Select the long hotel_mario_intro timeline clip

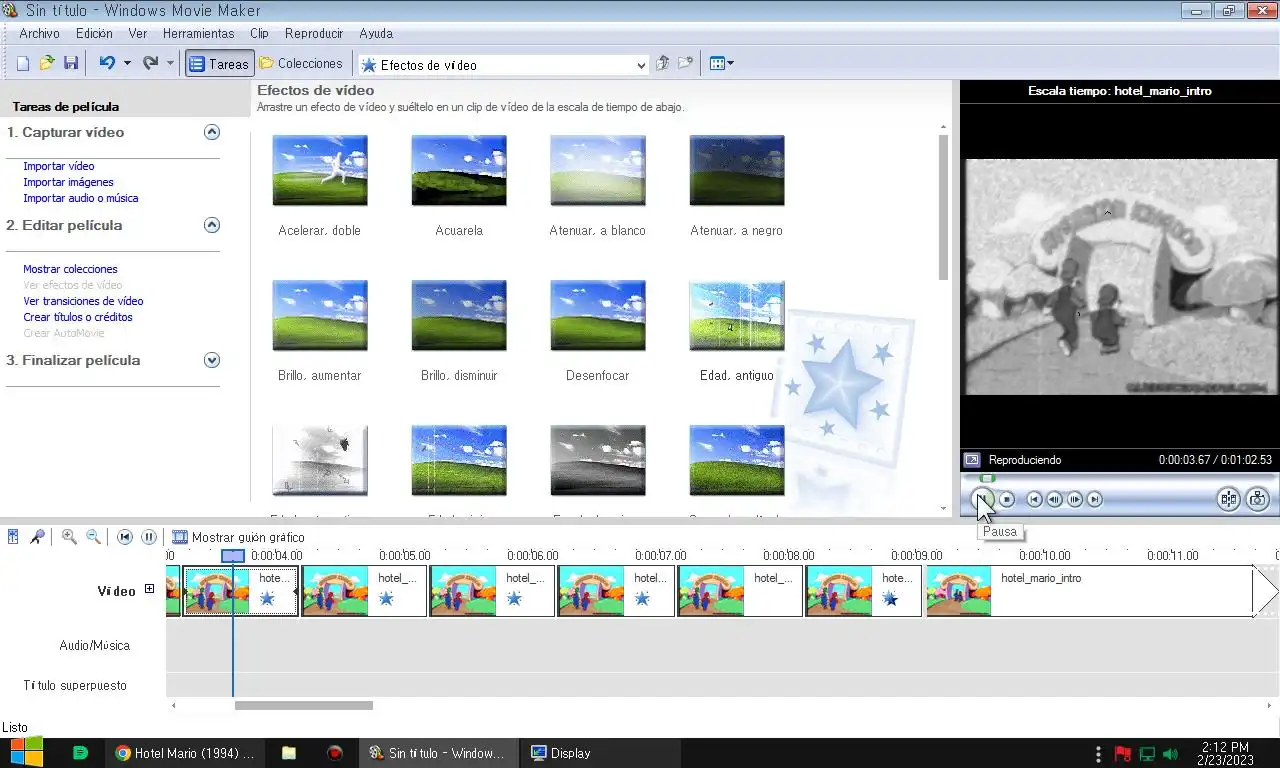(x=1090, y=591)
